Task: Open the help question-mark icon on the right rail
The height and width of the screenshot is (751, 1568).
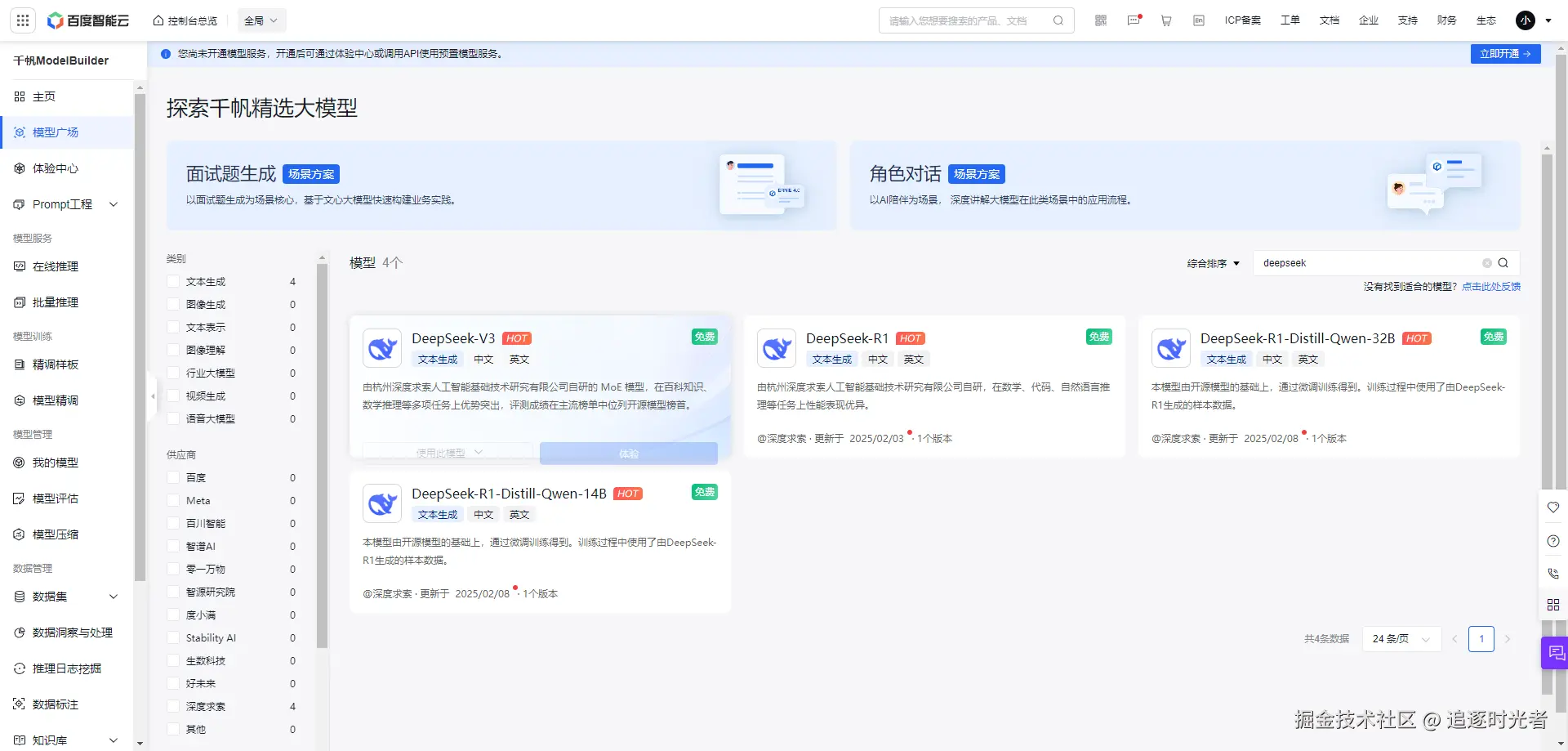Action: tap(1553, 541)
